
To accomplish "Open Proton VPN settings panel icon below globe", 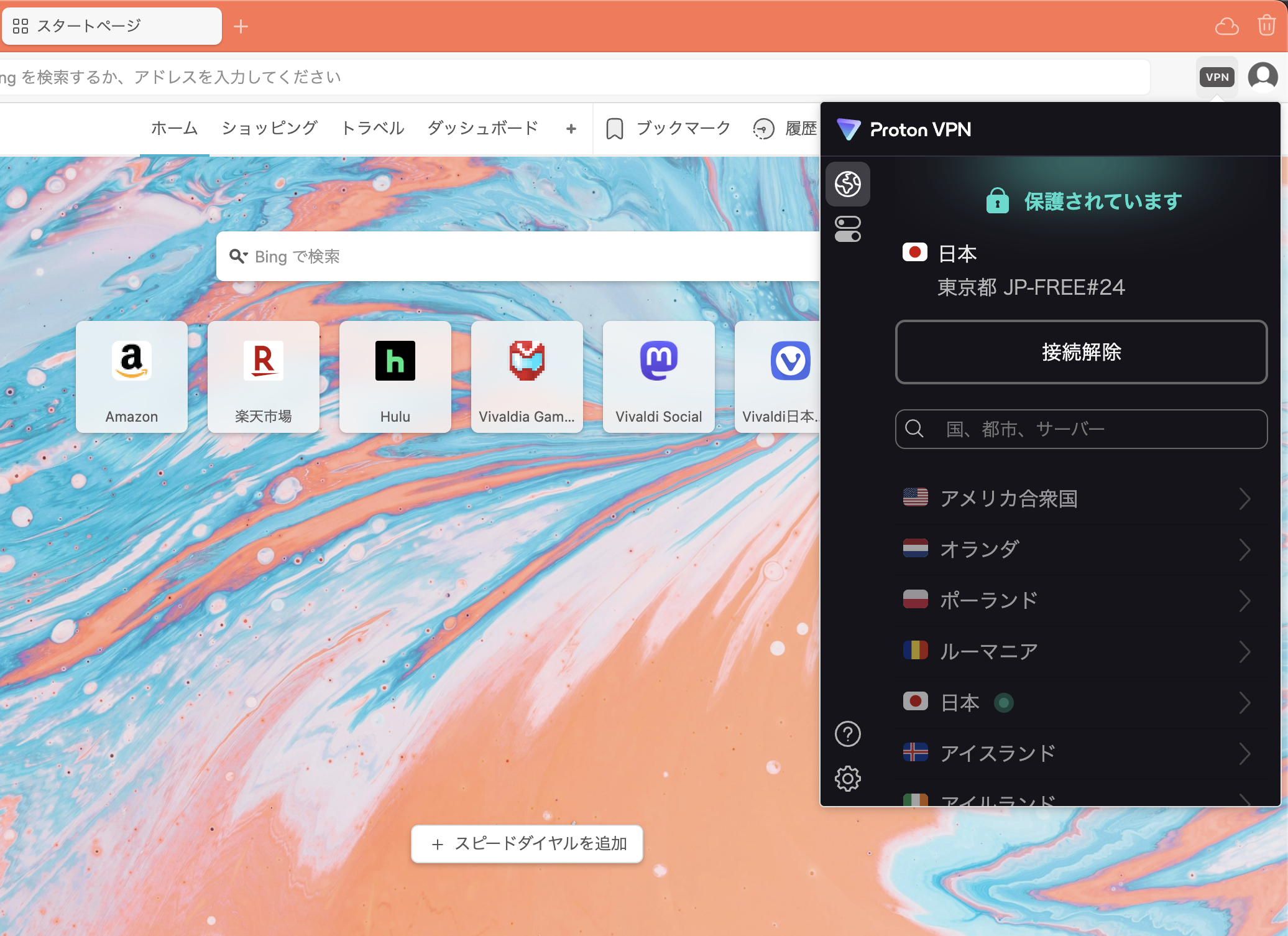I will coord(847,229).
